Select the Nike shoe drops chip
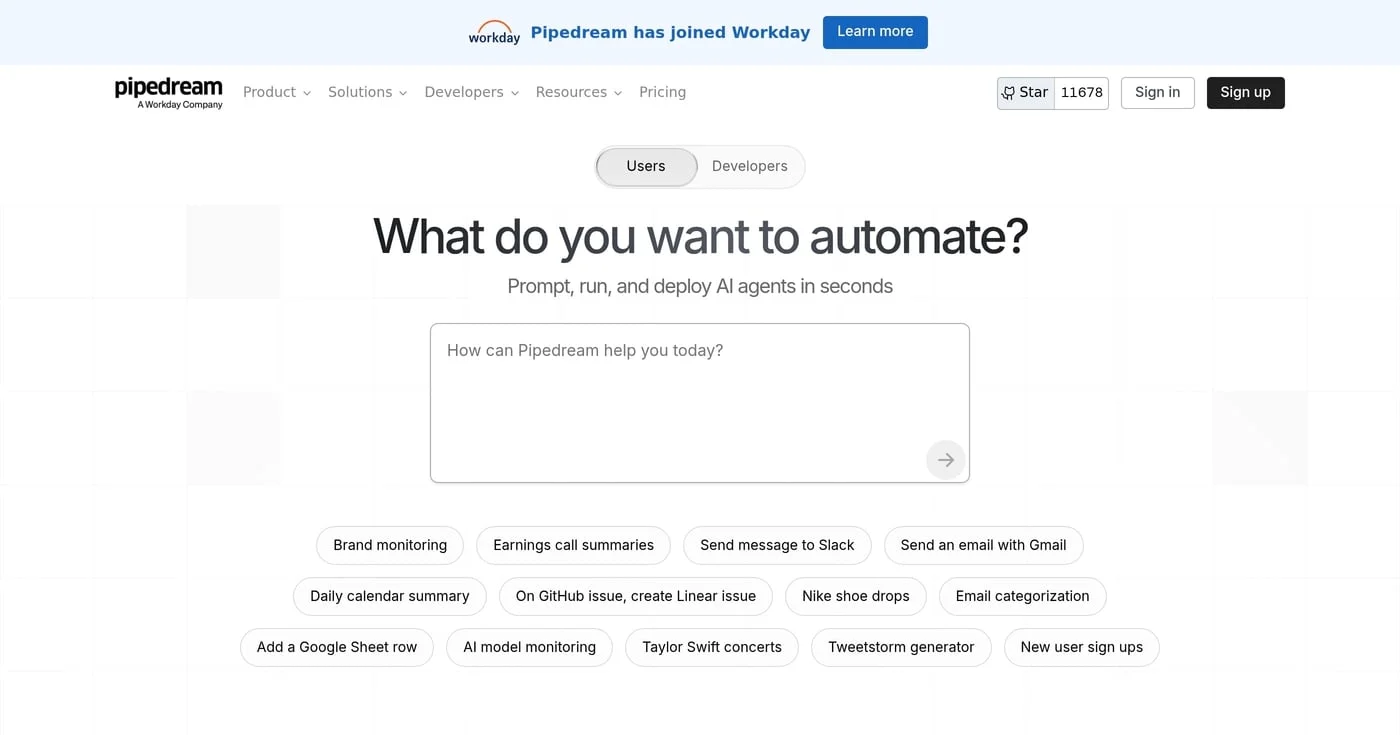 [856, 597]
